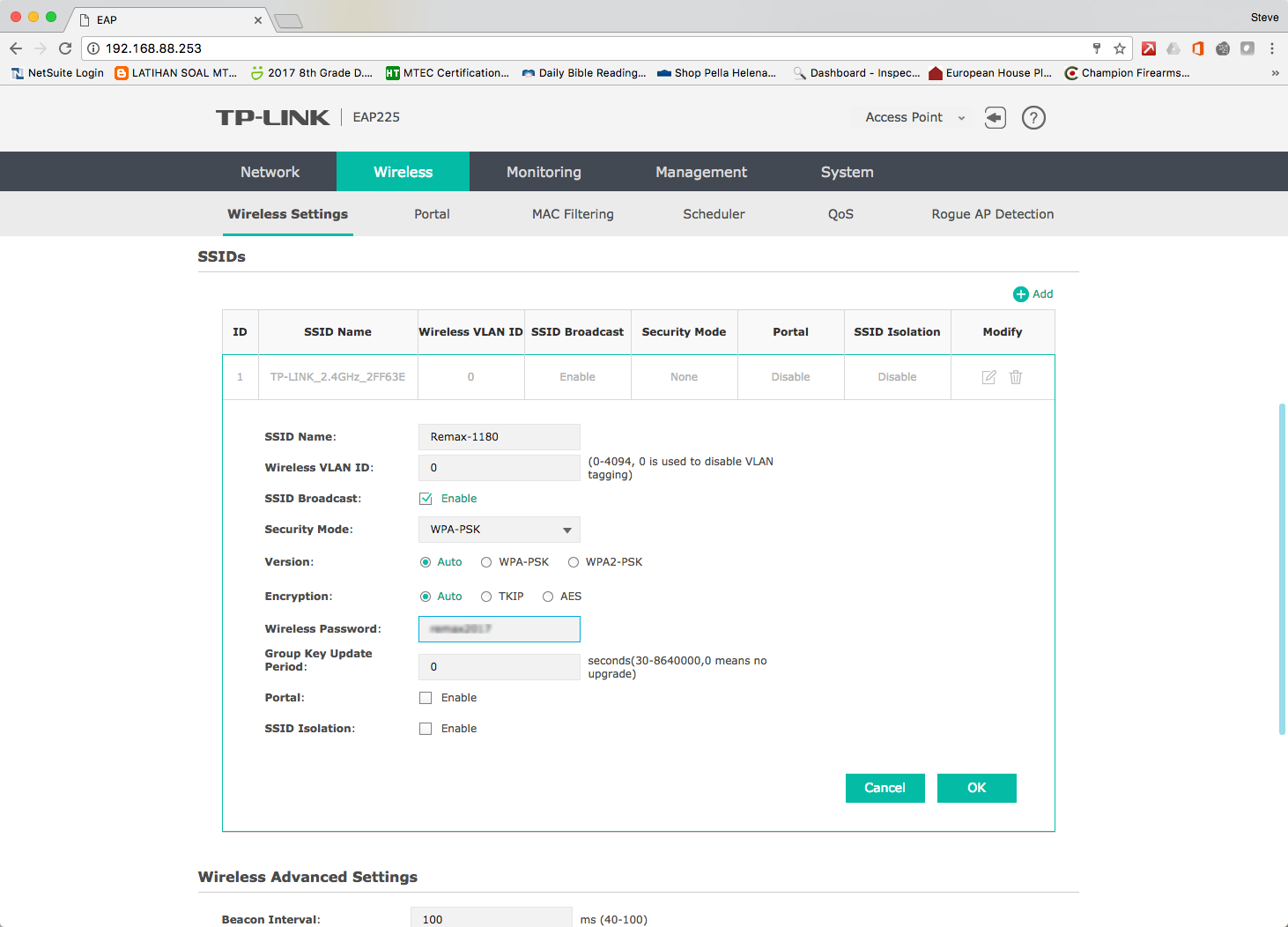1288x927 pixels.
Task: Click the Group Key Update Period field
Action: (x=500, y=667)
